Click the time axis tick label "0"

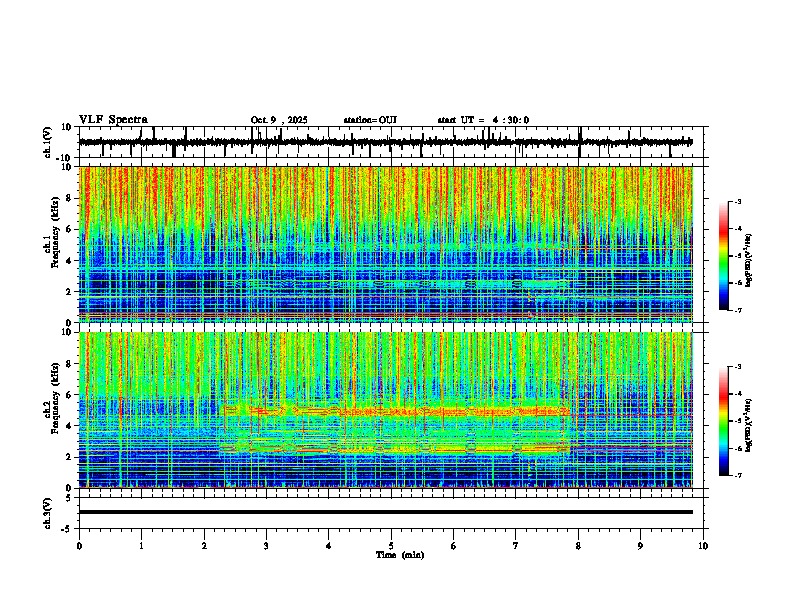tap(79, 546)
